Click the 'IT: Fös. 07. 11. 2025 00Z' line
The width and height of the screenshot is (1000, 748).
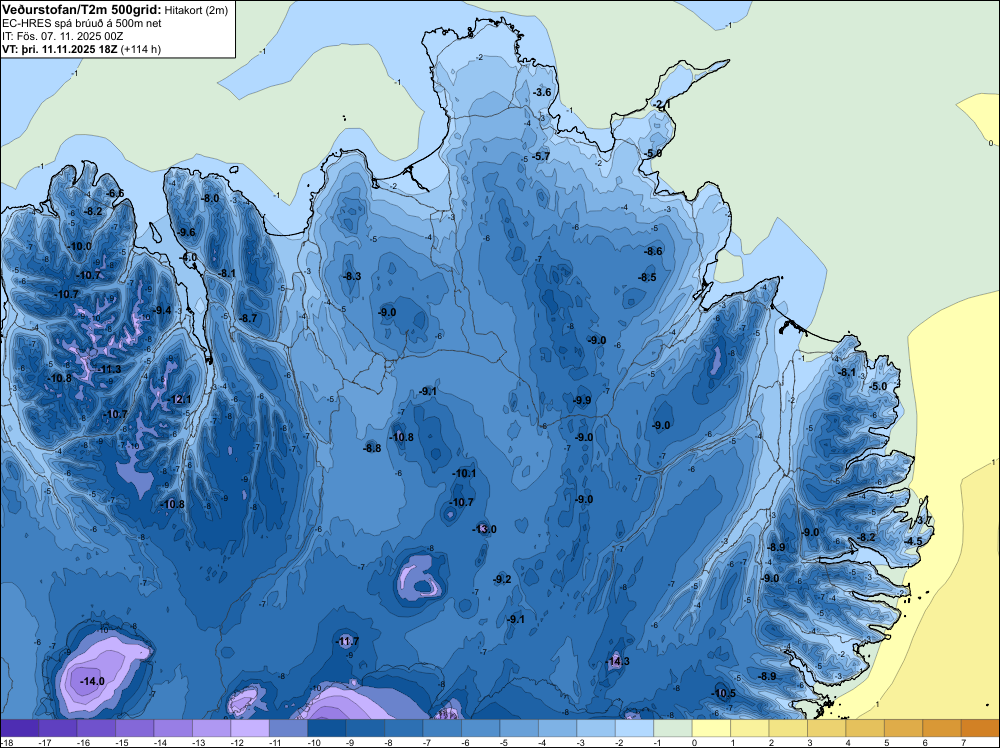[62, 36]
